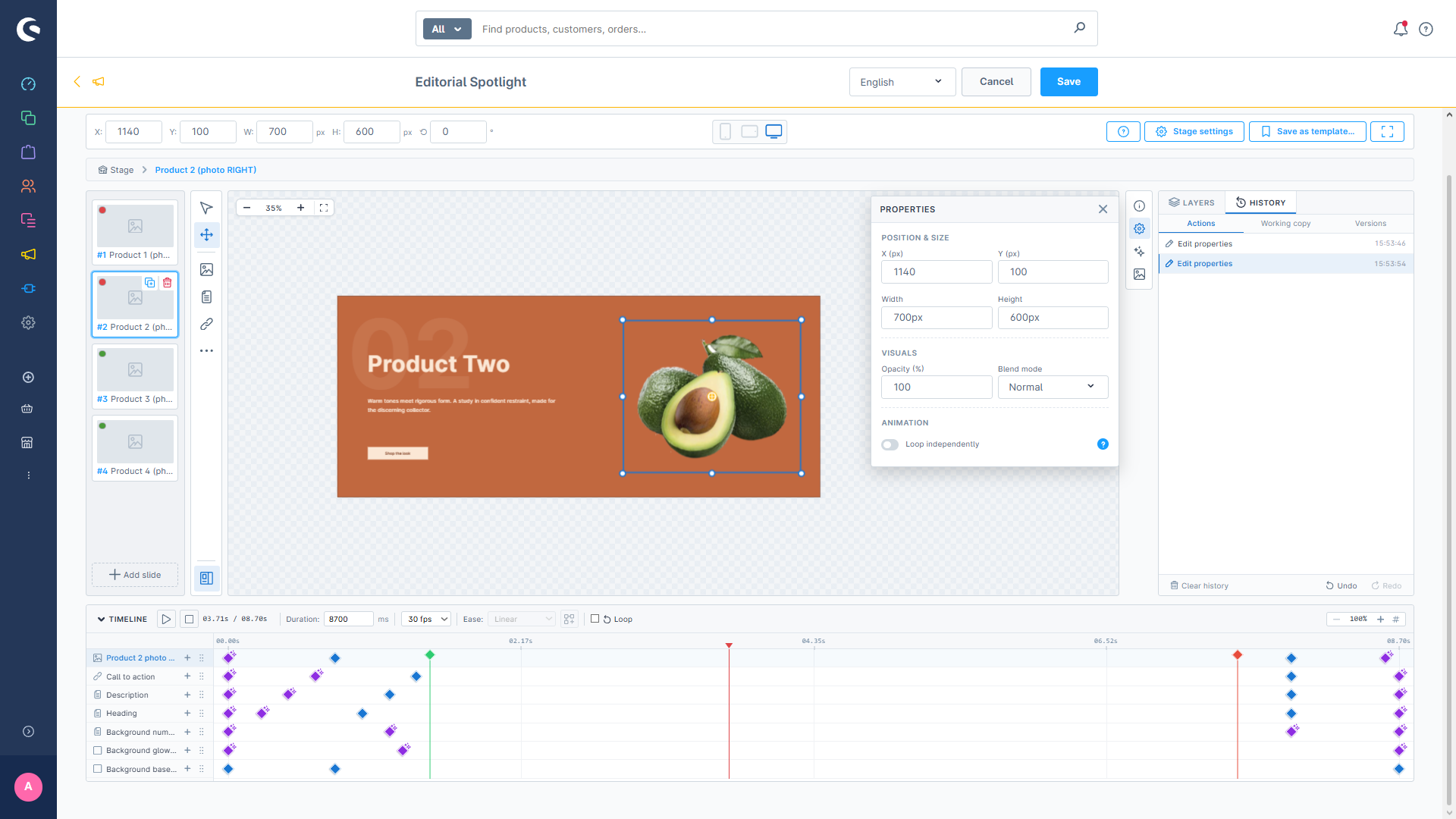This screenshot has width=1456, height=819.
Task: Open Blend mode Normal dropdown
Action: [x=1053, y=387]
